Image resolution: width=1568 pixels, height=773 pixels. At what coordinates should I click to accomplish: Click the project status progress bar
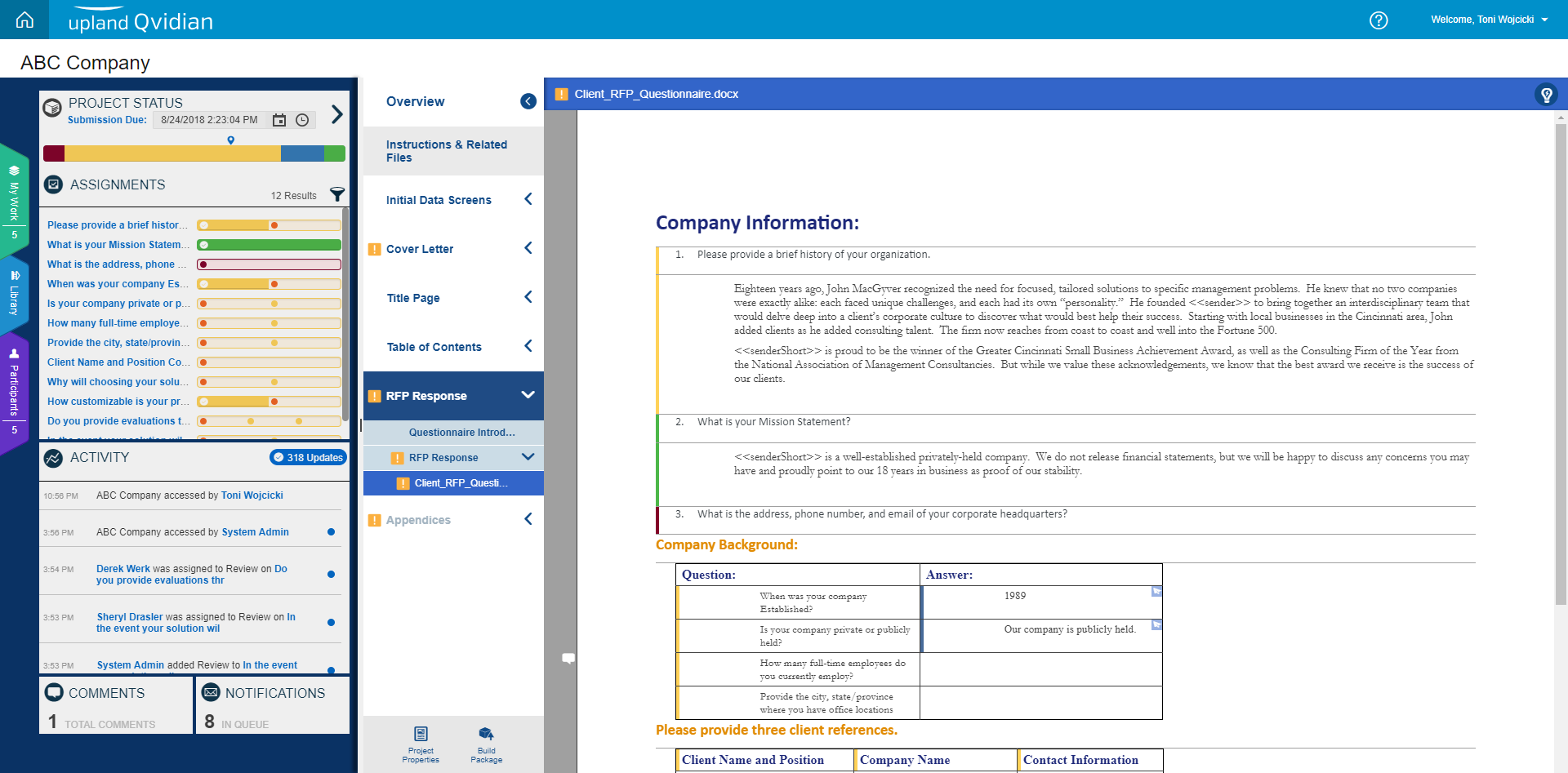tap(194, 153)
